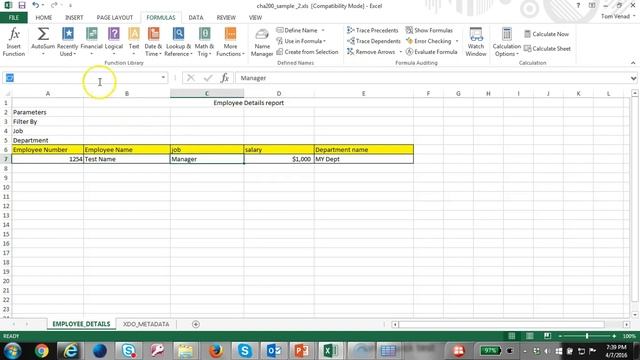
Task: Click the formula bar showing Manager
Action: point(433,78)
